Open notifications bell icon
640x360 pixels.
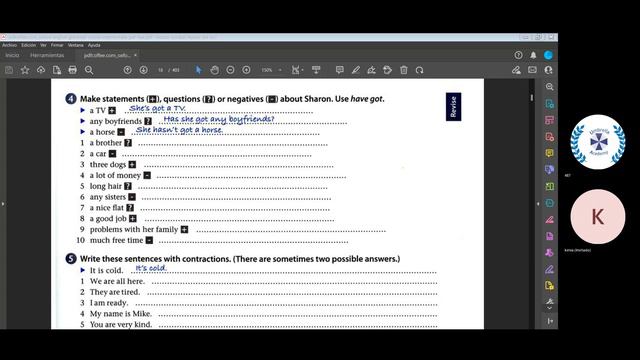click(x=533, y=55)
